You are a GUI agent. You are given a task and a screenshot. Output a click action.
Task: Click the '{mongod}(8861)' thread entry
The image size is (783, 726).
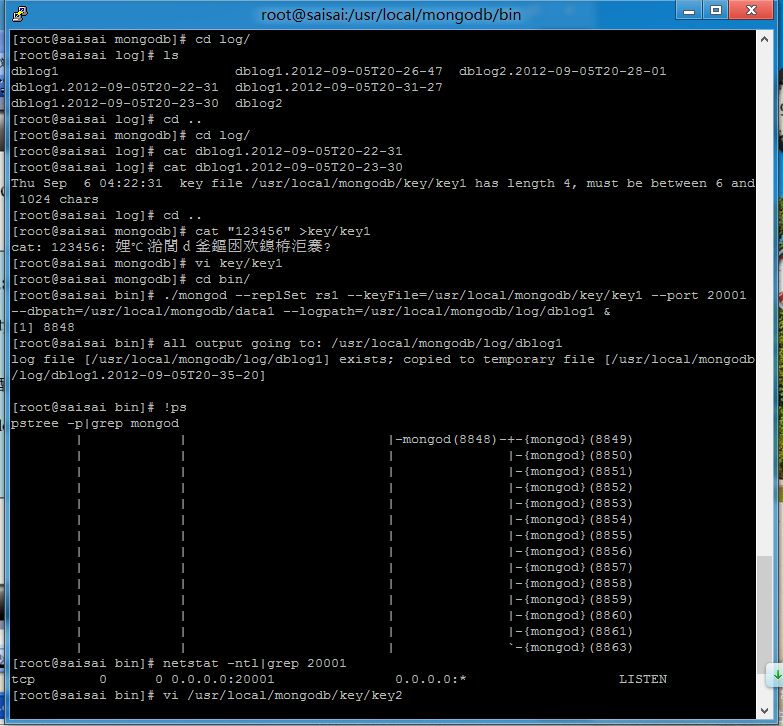(x=579, y=631)
